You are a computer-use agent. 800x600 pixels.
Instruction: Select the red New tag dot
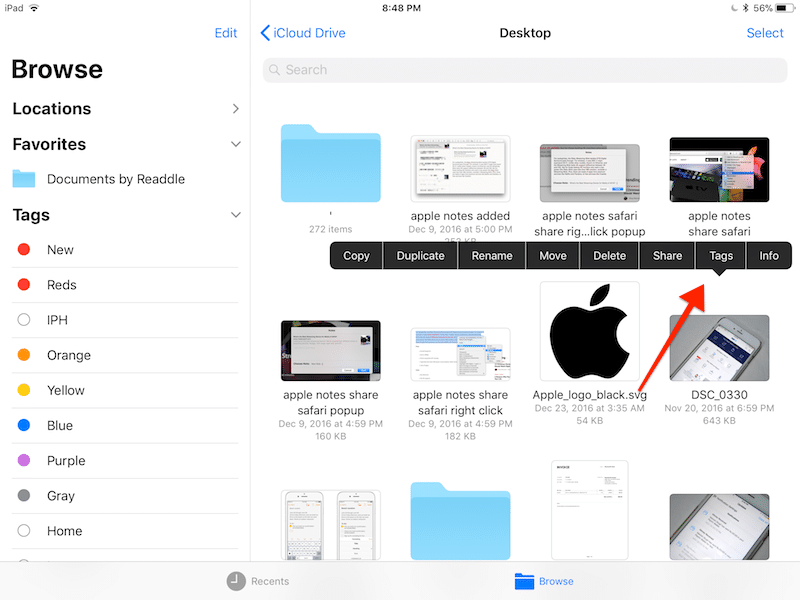24,250
